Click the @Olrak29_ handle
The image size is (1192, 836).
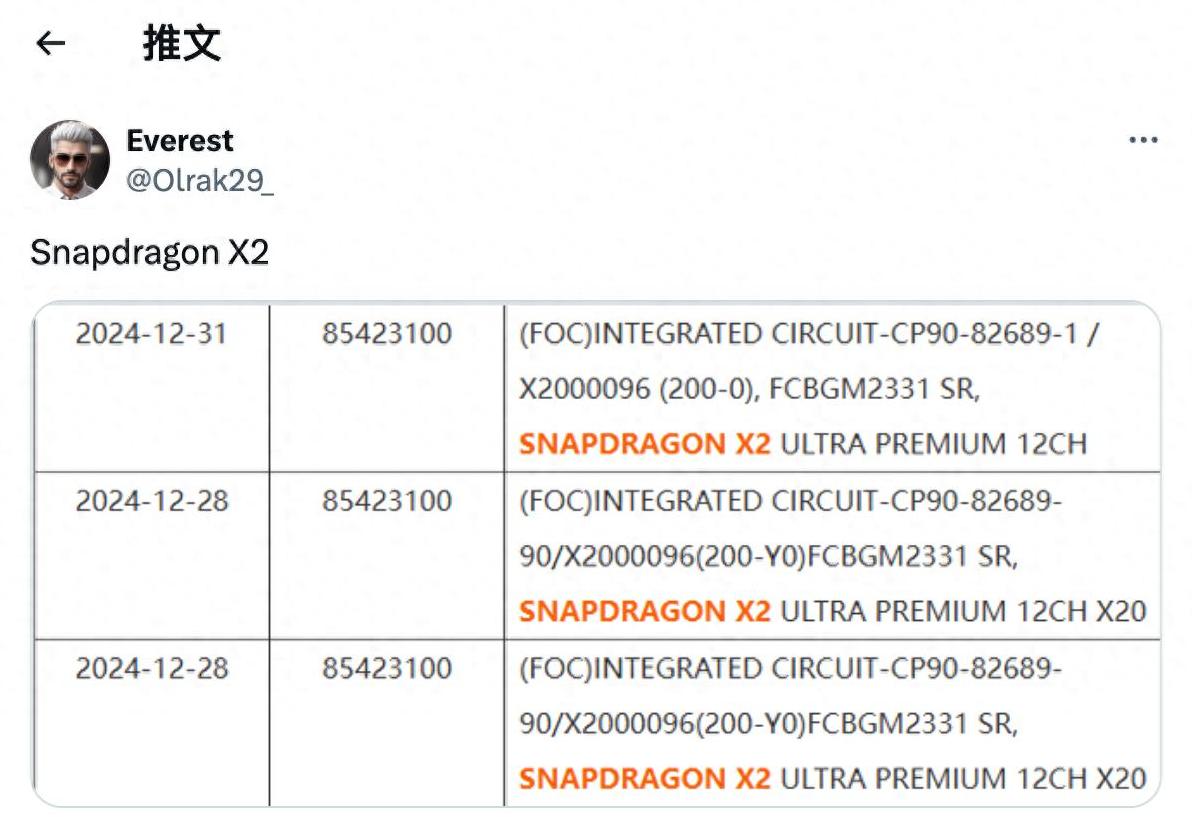199,180
